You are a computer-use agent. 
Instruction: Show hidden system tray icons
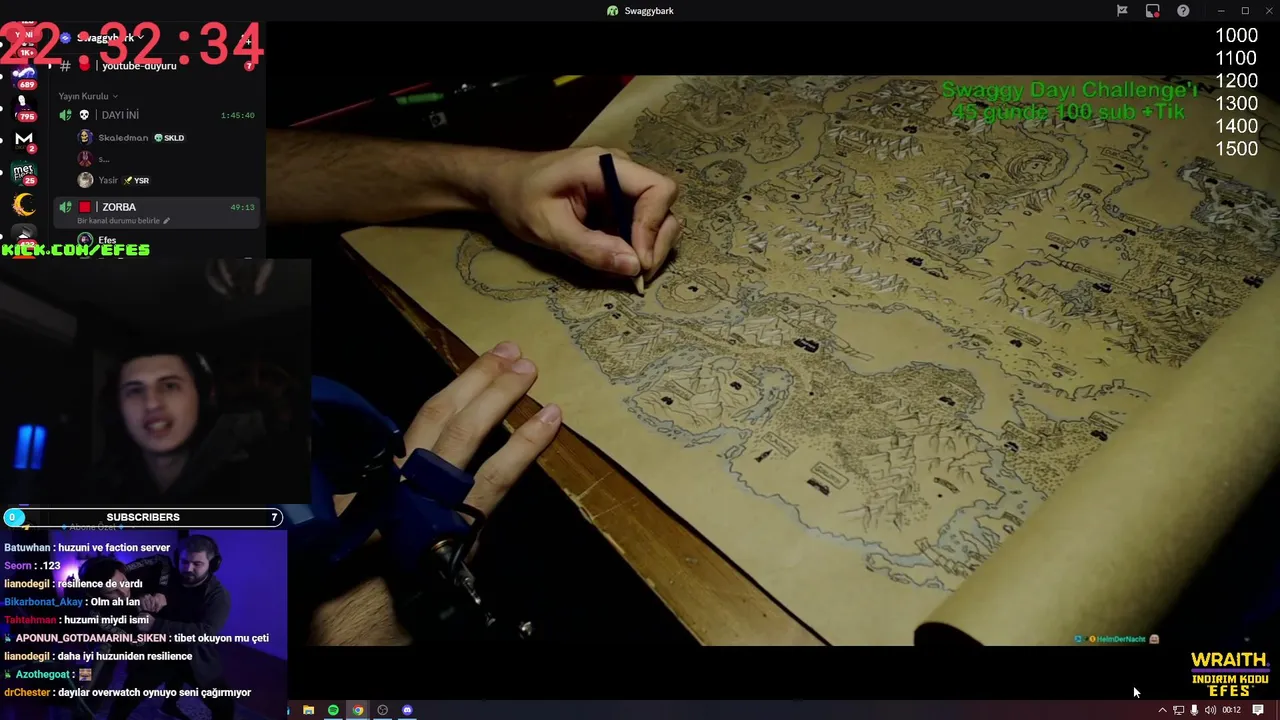tap(1162, 710)
